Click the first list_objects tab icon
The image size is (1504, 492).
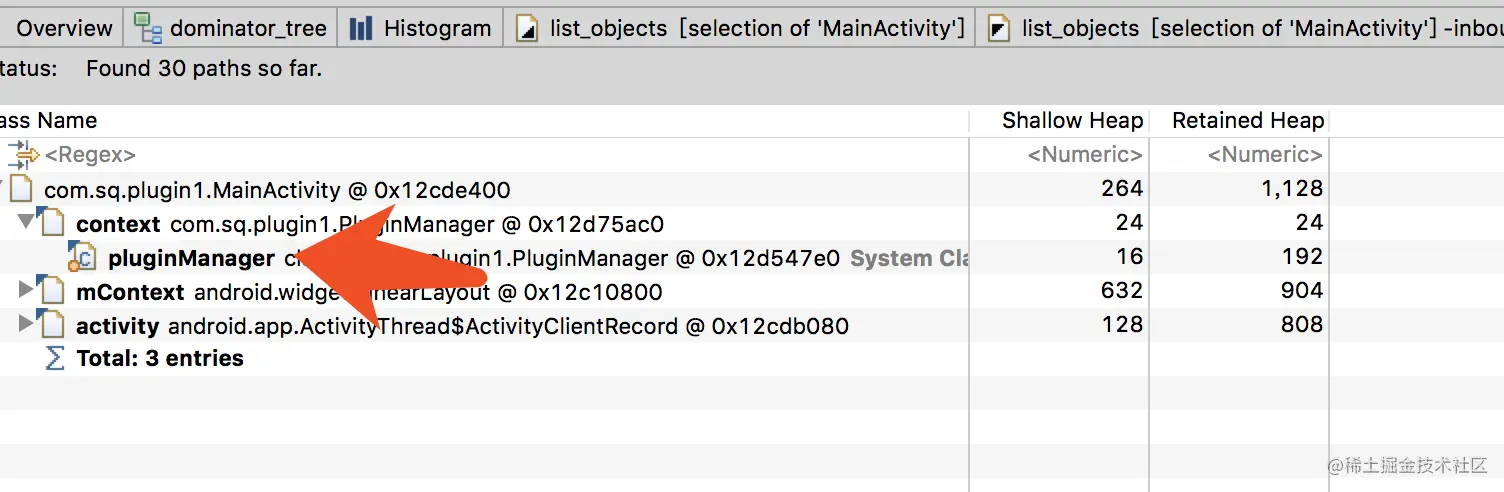[x=527, y=29]
